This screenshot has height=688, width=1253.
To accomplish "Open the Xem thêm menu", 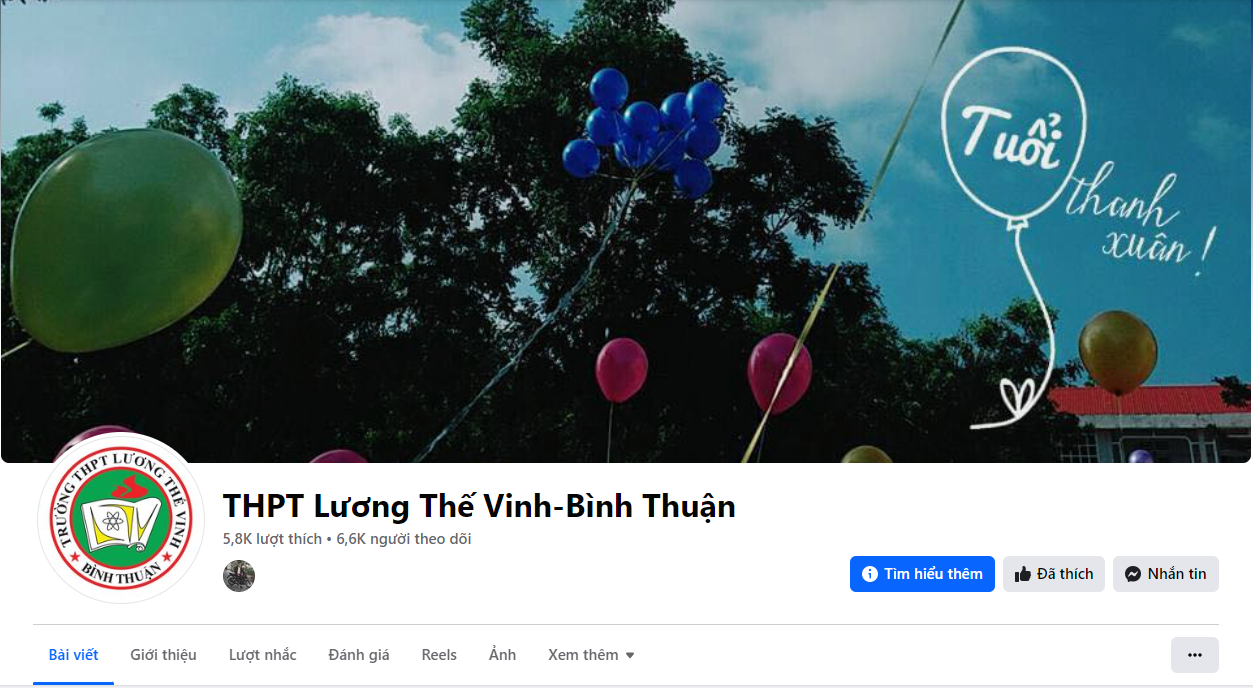I will click(x=591, y=655).
